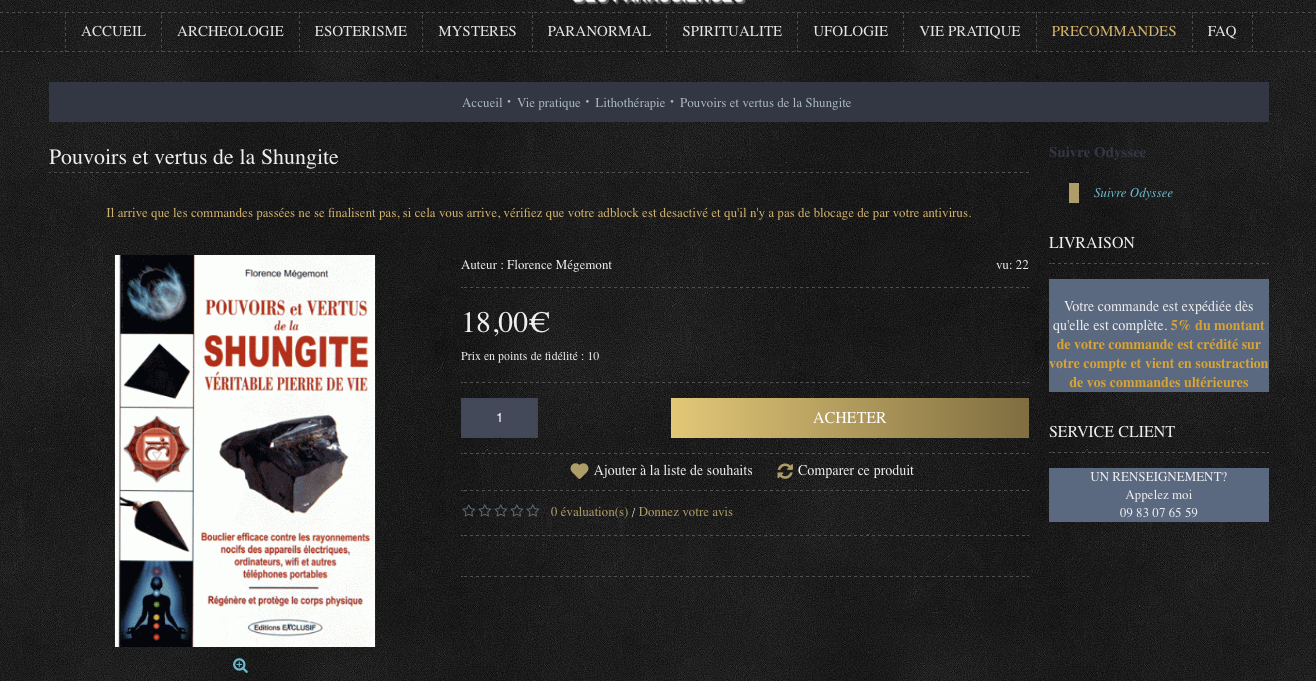Click the Donnez votre avis link
The image size is (1316, 681).
click(685, 512)
